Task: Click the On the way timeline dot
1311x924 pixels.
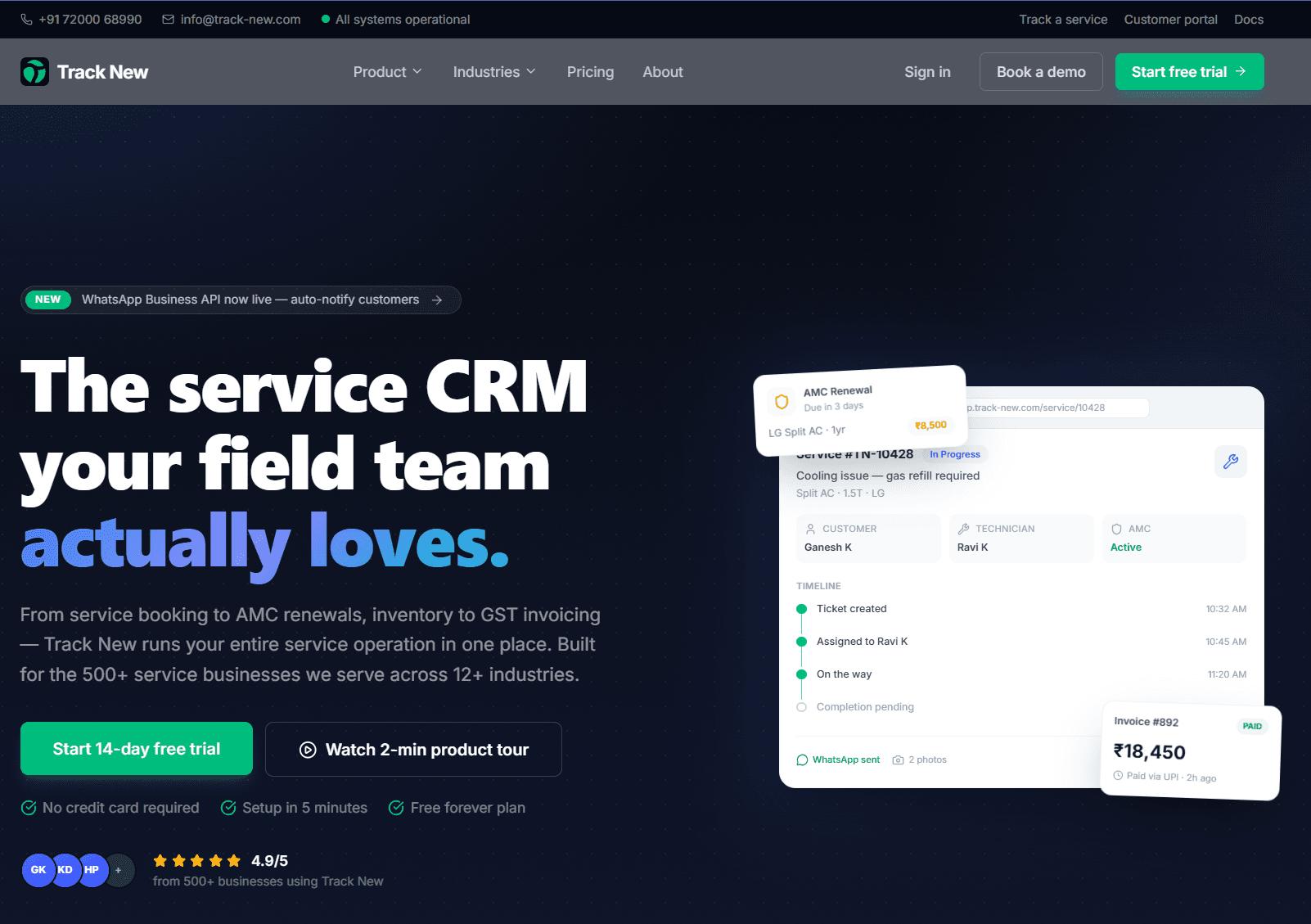Action: click(x=802, y=674)
